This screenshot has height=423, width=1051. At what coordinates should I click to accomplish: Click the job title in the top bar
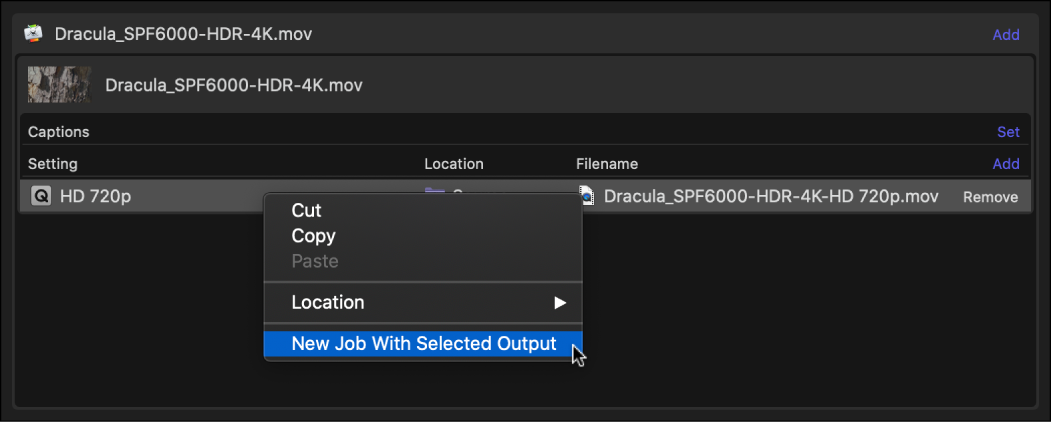pyautogui.click(x=183, y=34)
